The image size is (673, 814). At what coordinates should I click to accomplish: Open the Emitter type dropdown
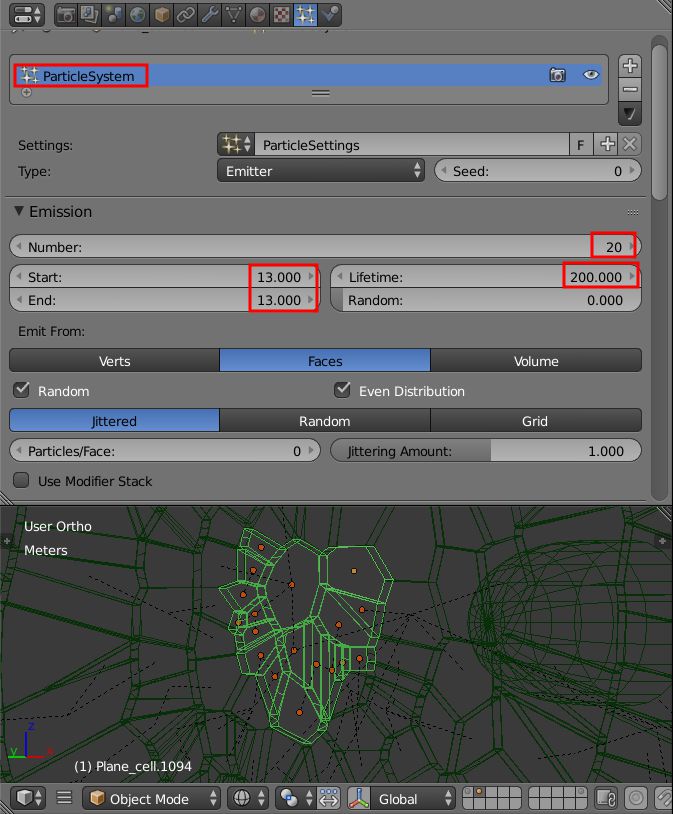point(321,171)
